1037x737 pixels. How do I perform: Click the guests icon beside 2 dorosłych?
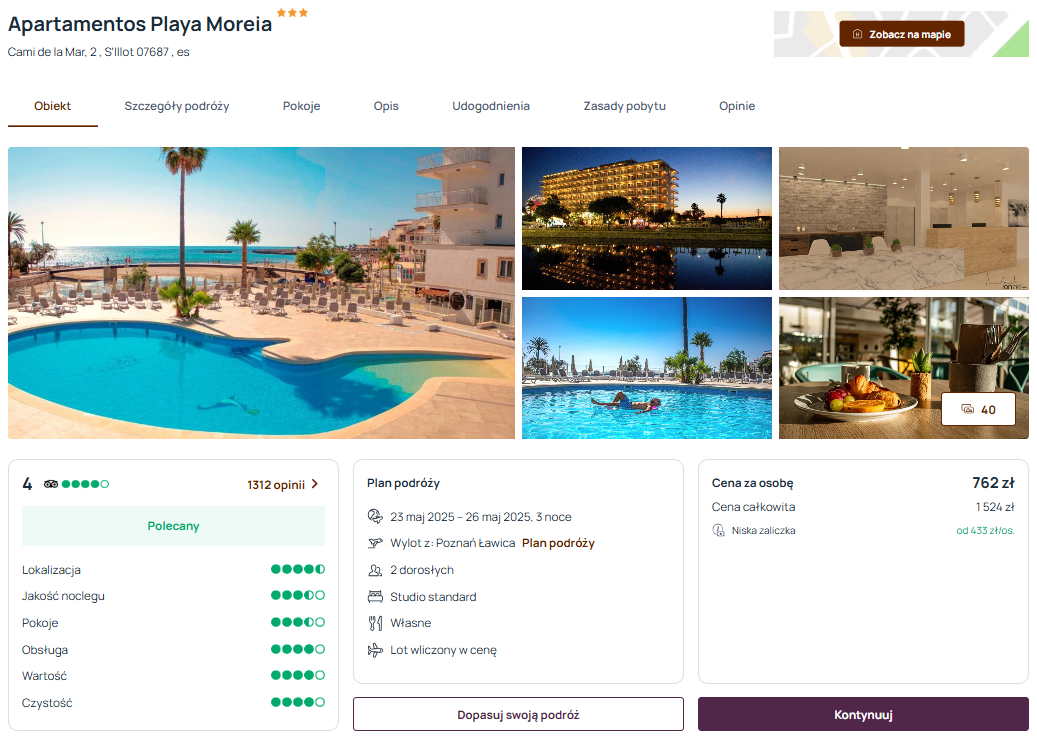pyautogui.click(x=375, y=570)
